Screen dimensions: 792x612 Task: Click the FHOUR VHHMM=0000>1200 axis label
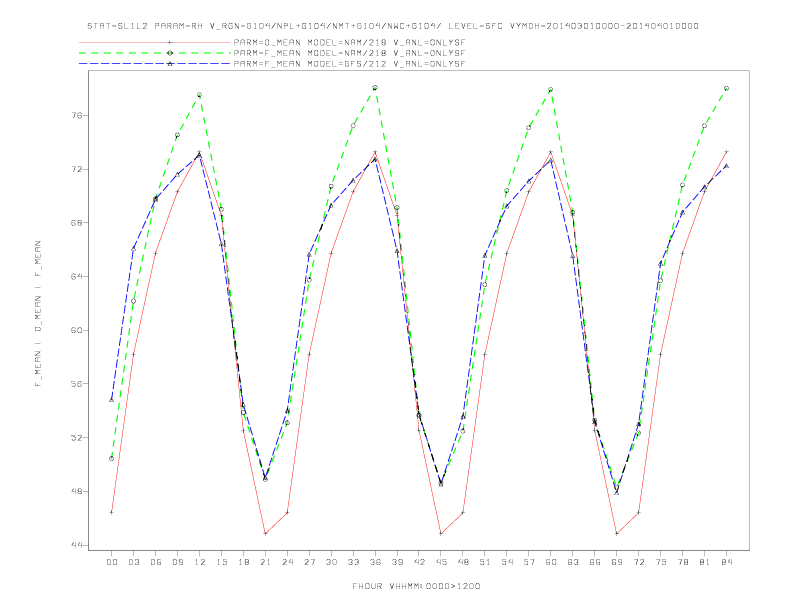416,586
